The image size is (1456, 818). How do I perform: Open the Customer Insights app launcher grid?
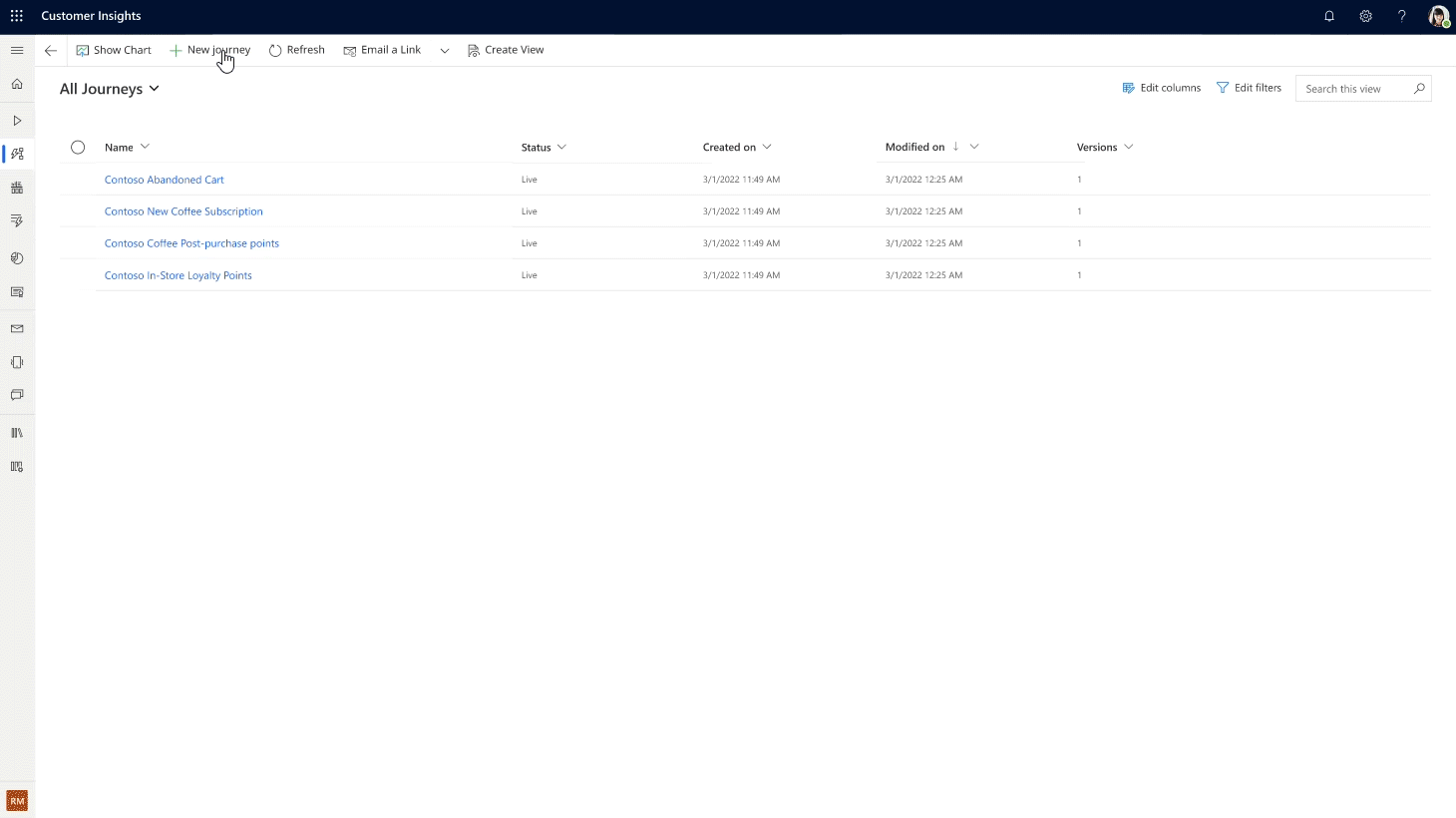(16, 15)
